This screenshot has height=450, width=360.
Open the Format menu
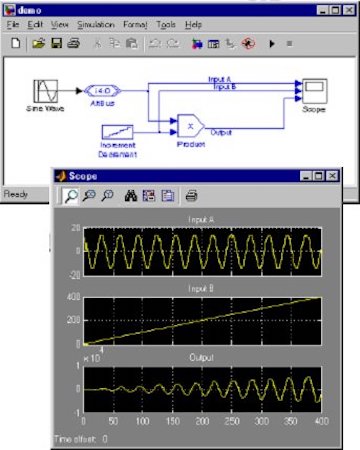135,25
